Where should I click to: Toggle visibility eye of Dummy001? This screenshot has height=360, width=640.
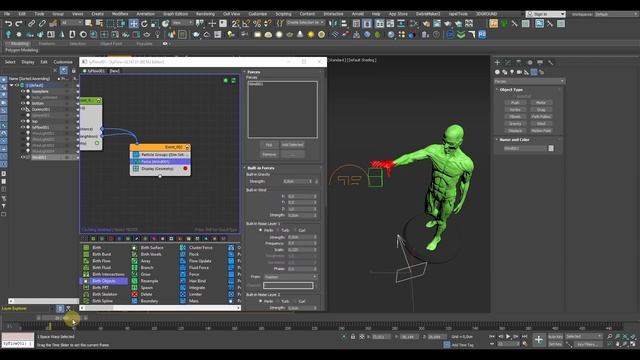23,109
